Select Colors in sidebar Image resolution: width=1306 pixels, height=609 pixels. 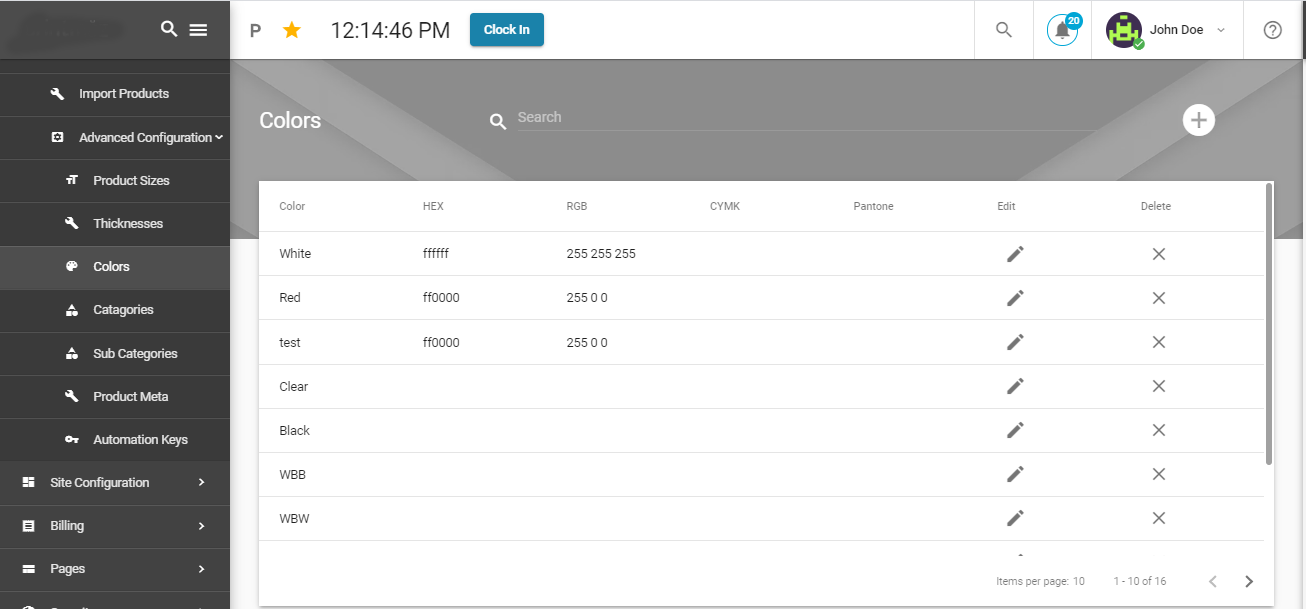[115, 267]
